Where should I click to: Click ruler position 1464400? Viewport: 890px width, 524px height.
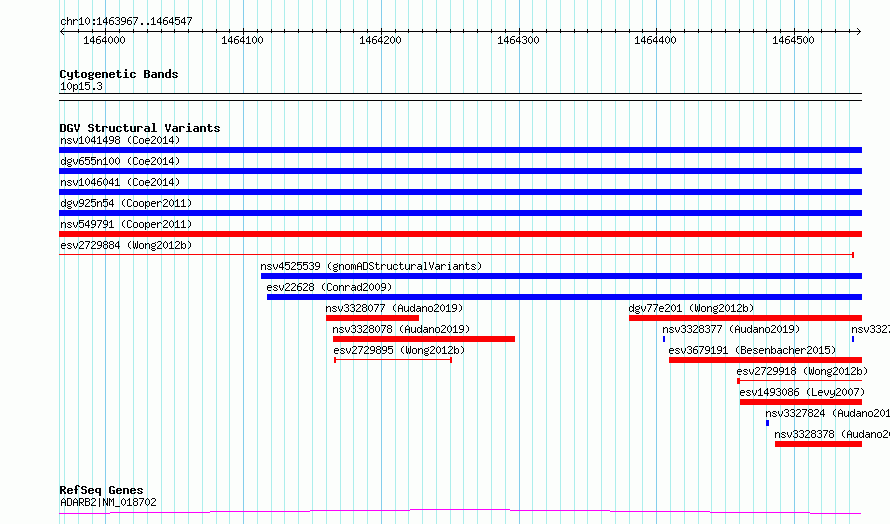coord(656,40)
